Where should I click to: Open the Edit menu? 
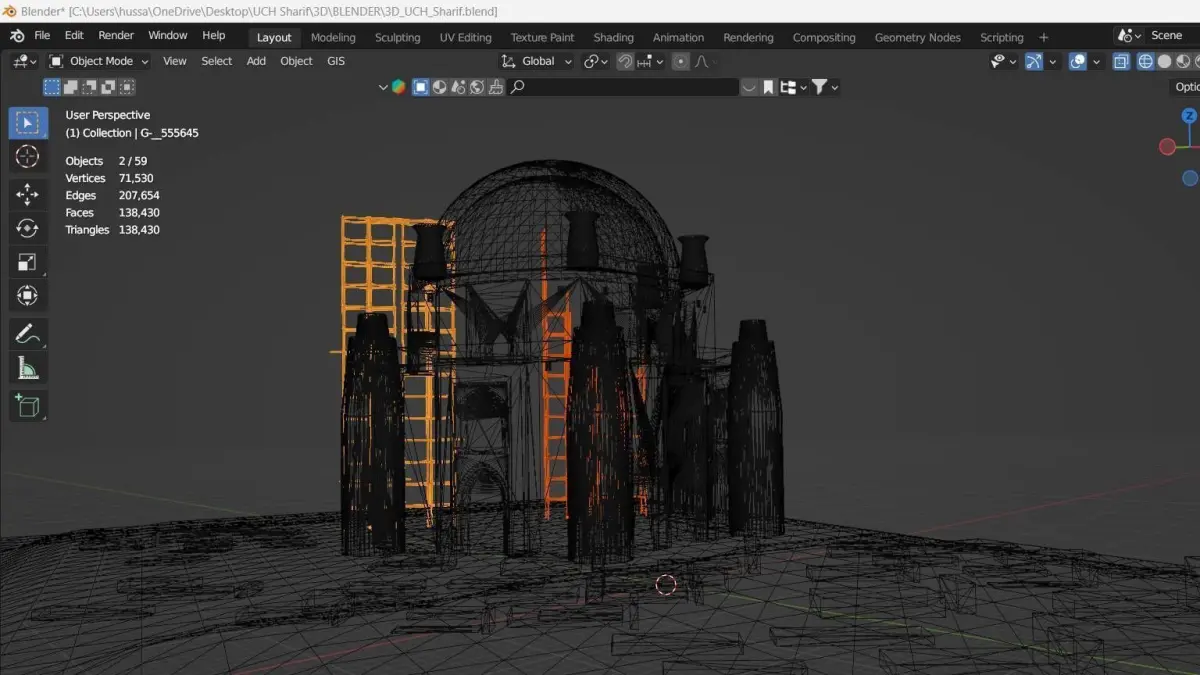[74, 35]
